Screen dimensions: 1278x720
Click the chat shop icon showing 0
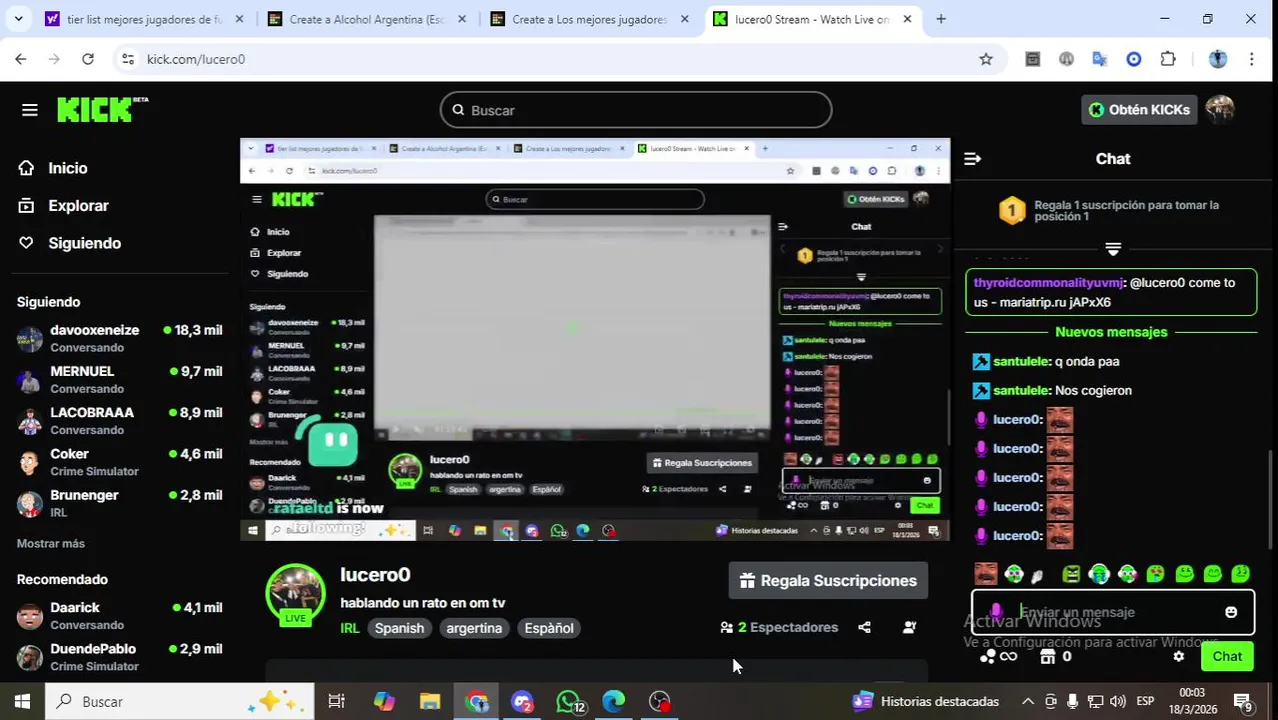[x=1056, y=657]
